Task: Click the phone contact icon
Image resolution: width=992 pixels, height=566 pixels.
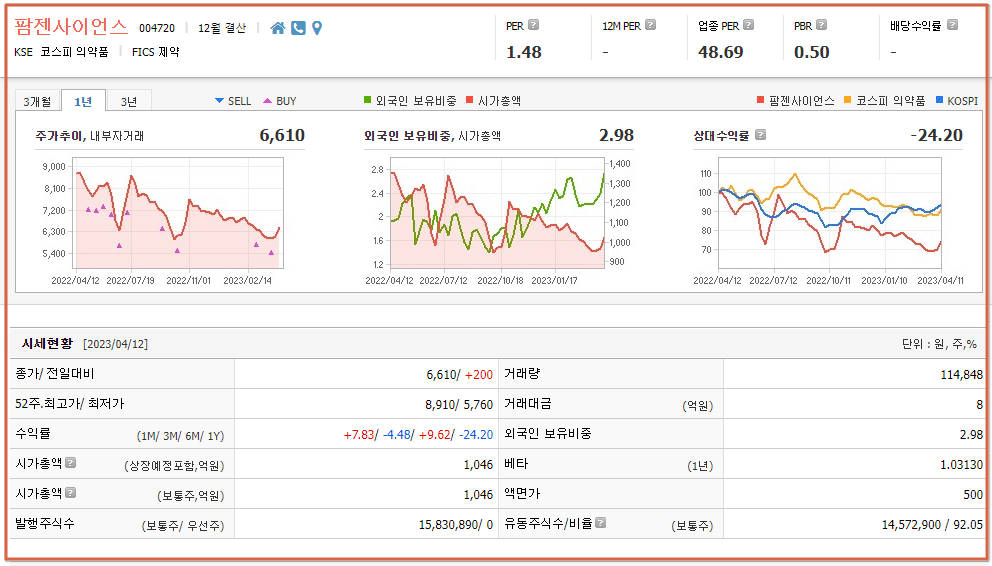Action: (299, 28)
